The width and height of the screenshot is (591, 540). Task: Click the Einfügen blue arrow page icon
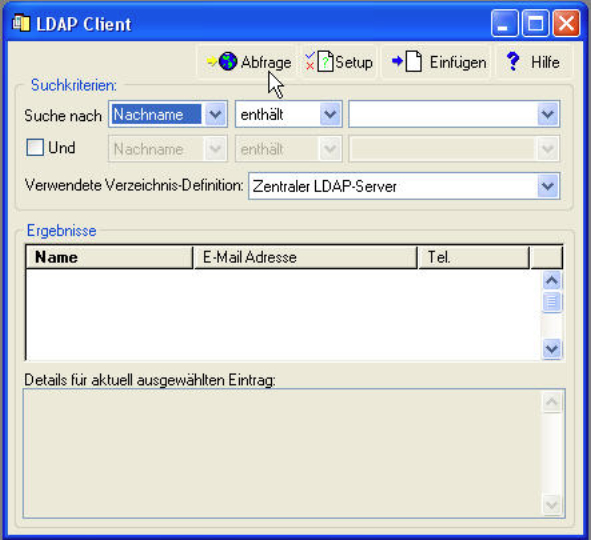(406, 61)
